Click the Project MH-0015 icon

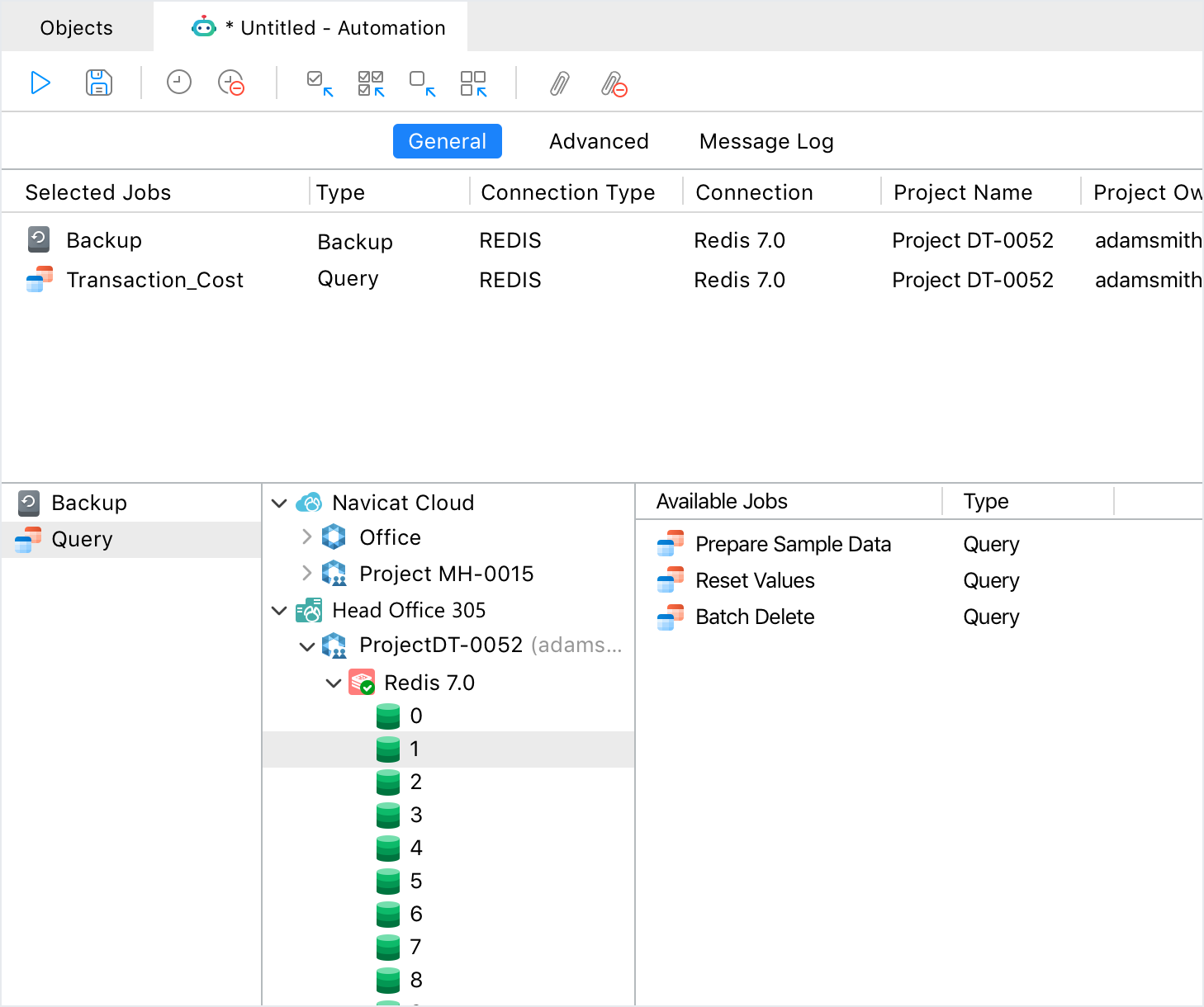[x=334, y=573]
